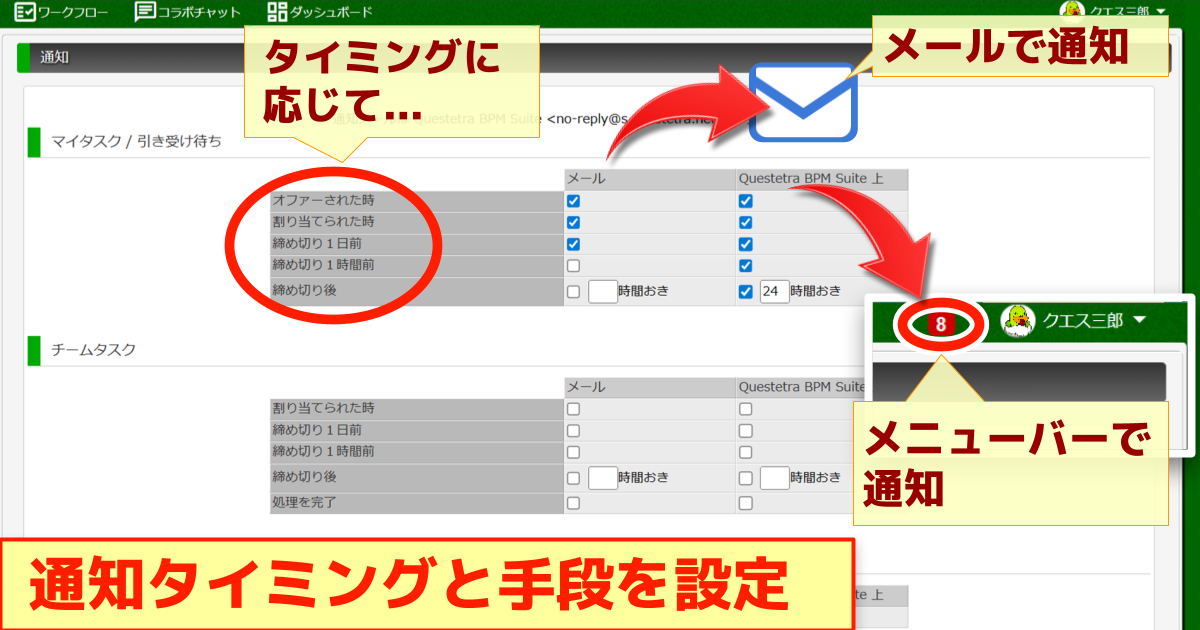
Task: Click the workflow checklist icon
Action: coord(25,12)
